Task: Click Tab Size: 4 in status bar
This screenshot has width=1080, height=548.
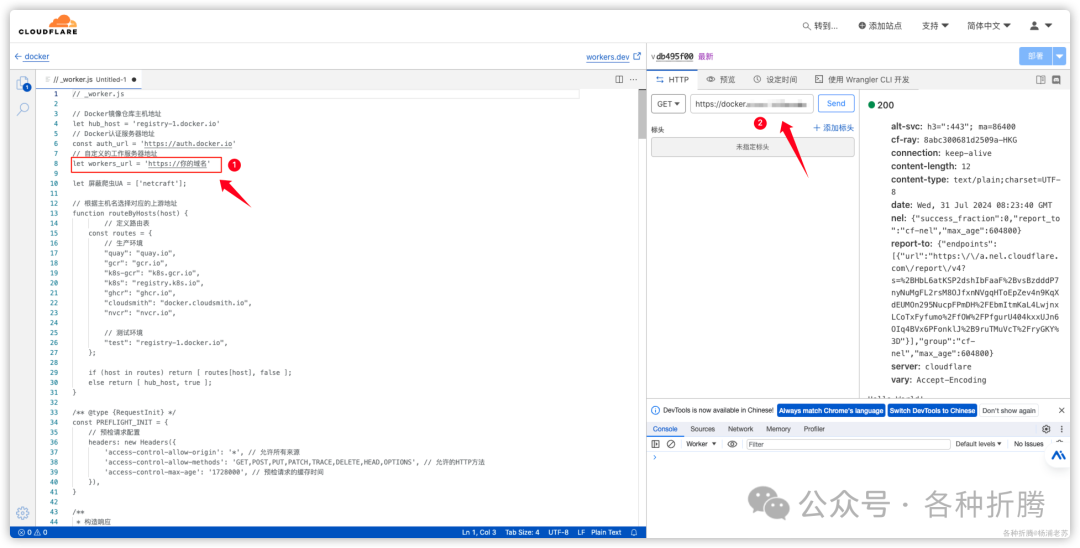Action: tap(522, 532)
